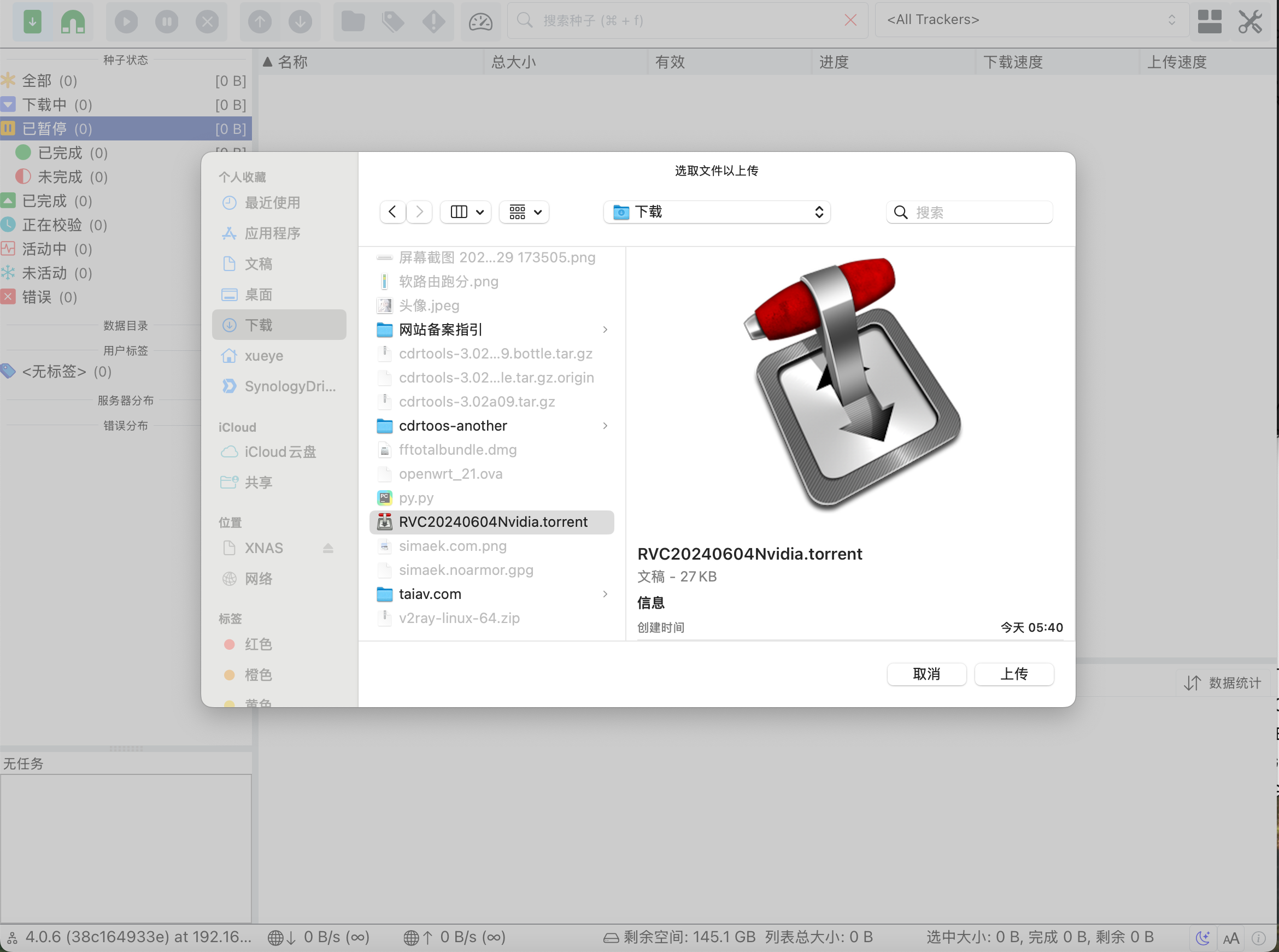The image size is (1279, 952).
Task: Select 桌面 in the dialog sidebar
Action: [258, 295]
